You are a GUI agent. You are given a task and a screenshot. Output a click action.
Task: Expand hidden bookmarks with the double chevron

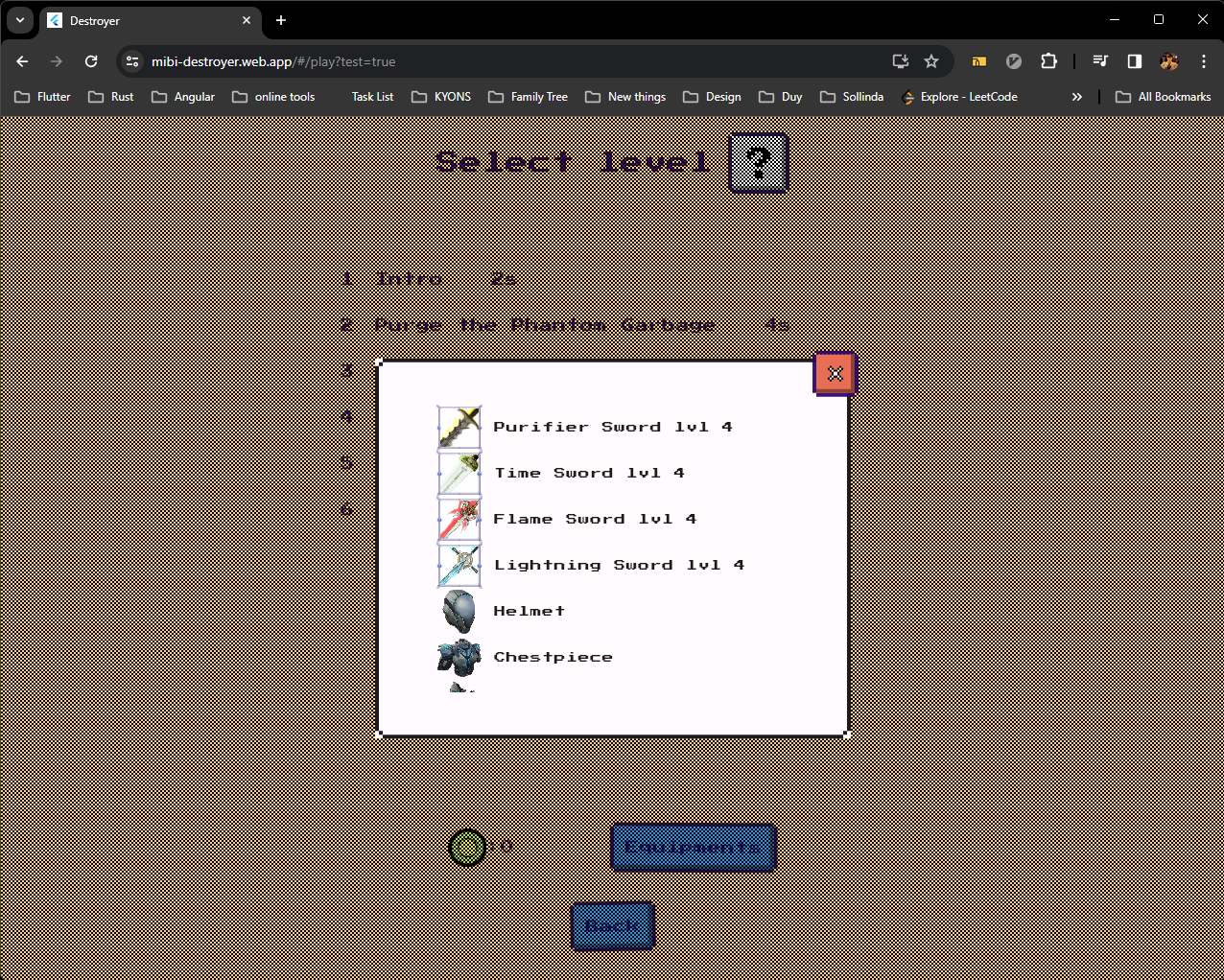click(x=1076, y=96)
